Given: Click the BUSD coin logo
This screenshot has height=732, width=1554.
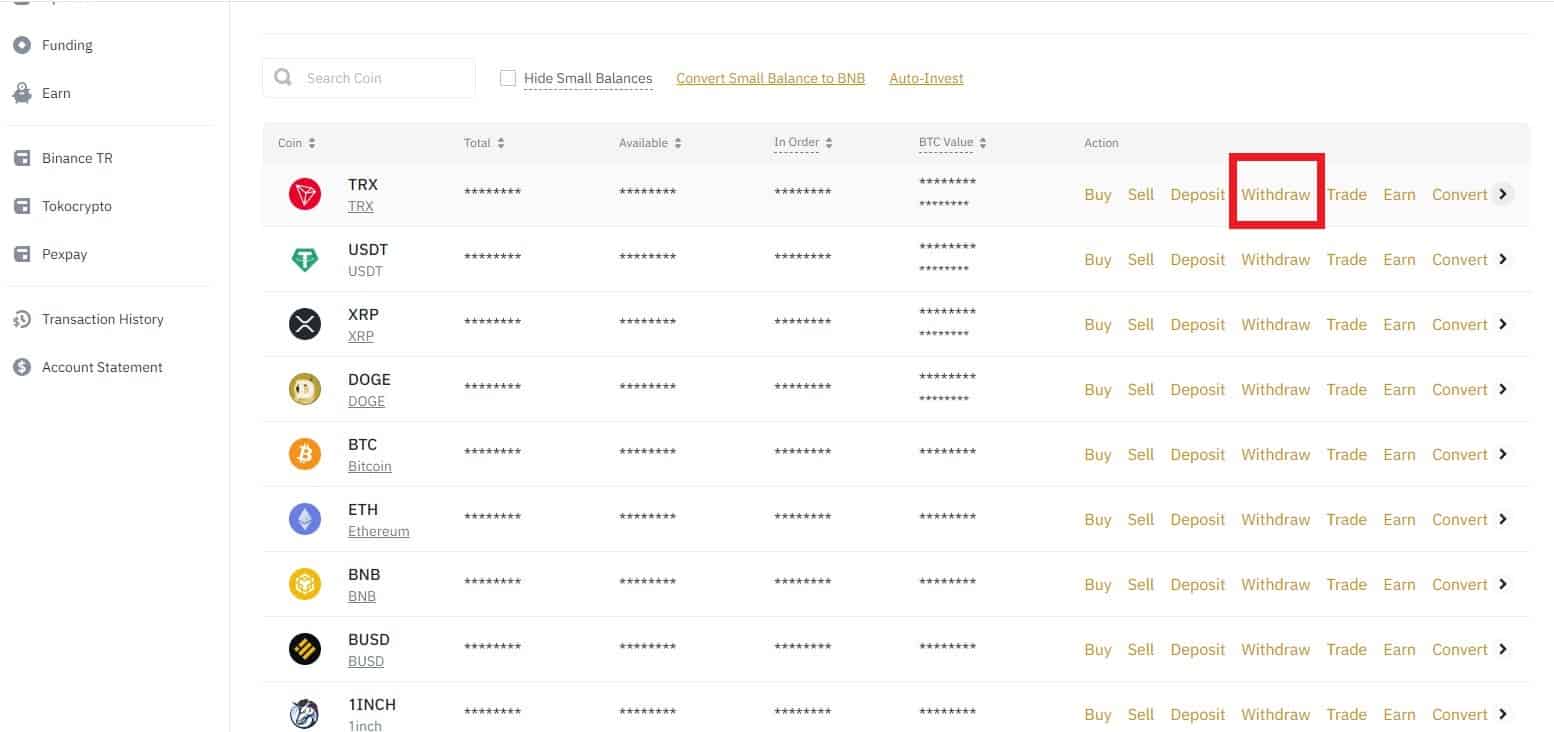Looking at the screenshot, I should point(305,649).
